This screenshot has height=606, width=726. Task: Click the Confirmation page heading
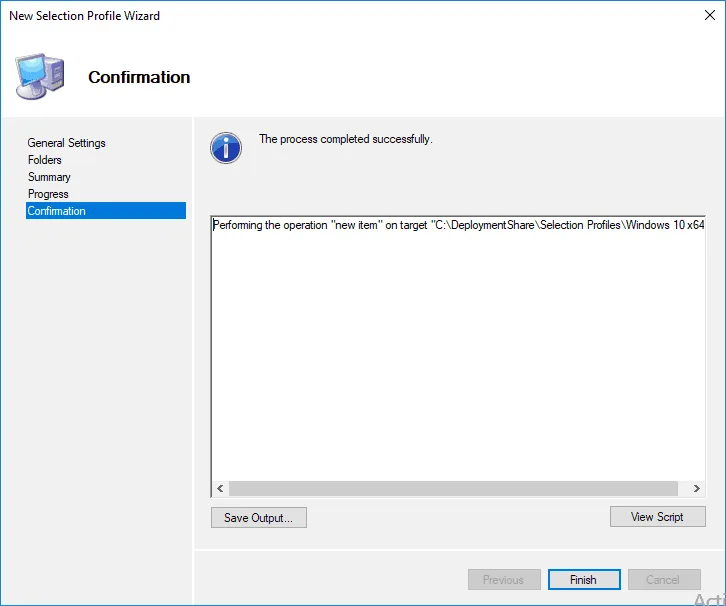139,77
